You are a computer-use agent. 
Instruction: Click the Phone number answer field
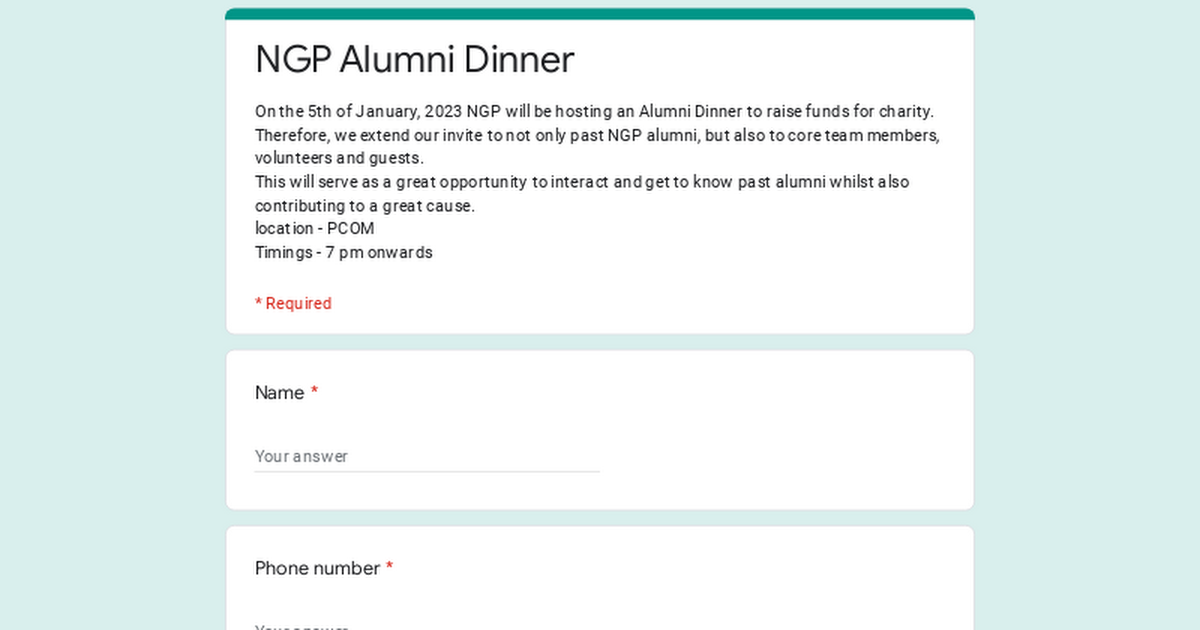tap(427, 625)
